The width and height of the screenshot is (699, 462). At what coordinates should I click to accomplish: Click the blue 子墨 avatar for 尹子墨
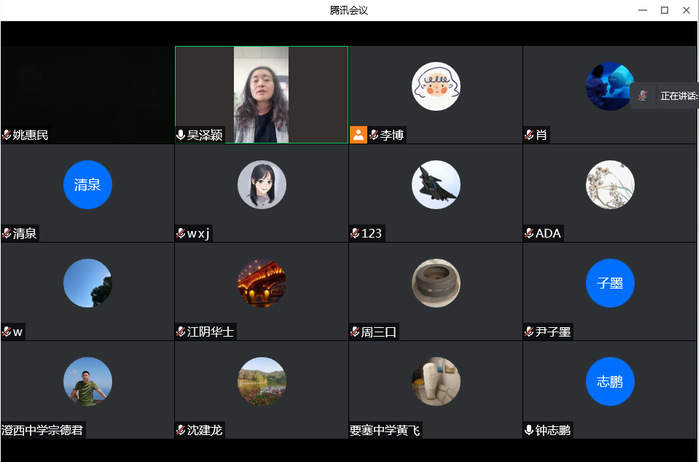pyautogui.click(x=609, y=283)
